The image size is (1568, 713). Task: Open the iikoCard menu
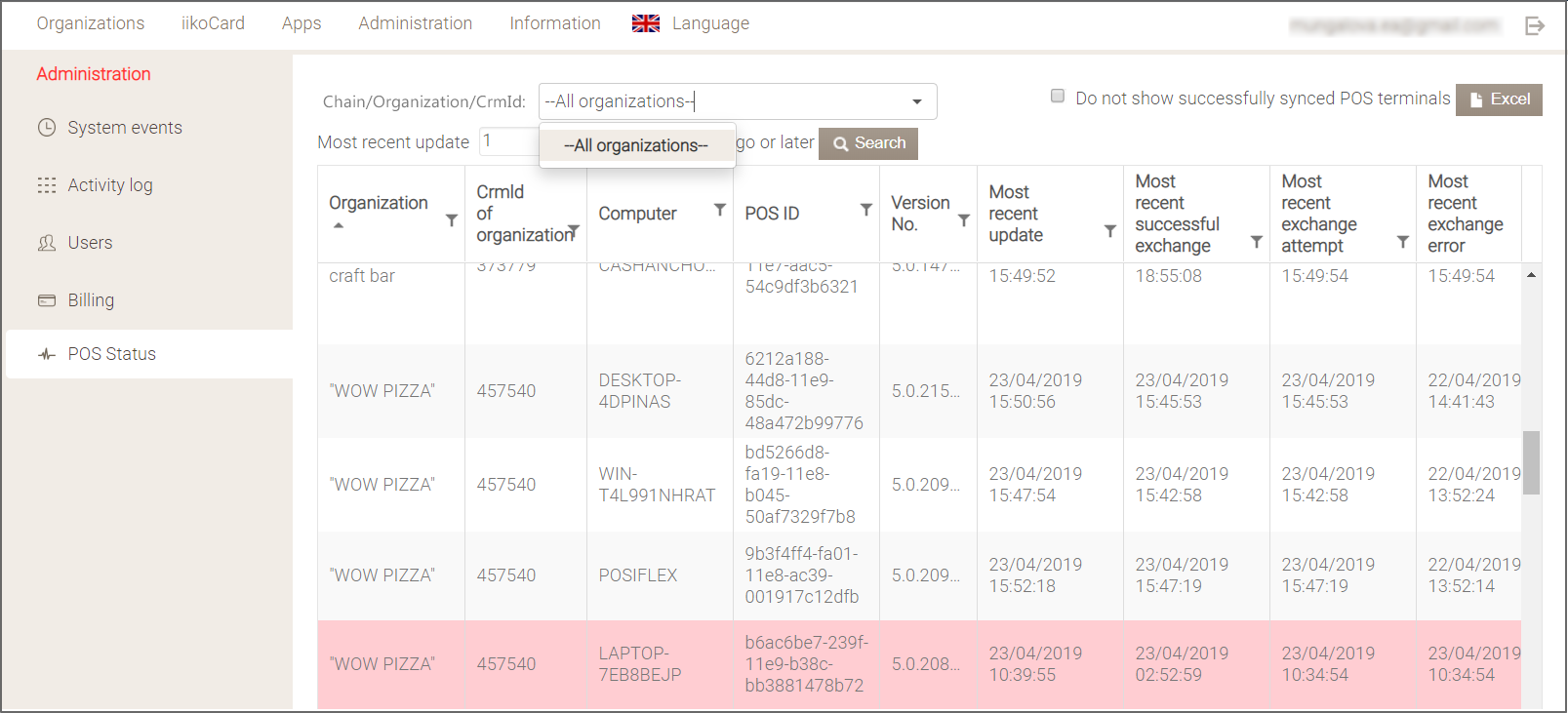[x=213, y=23]
